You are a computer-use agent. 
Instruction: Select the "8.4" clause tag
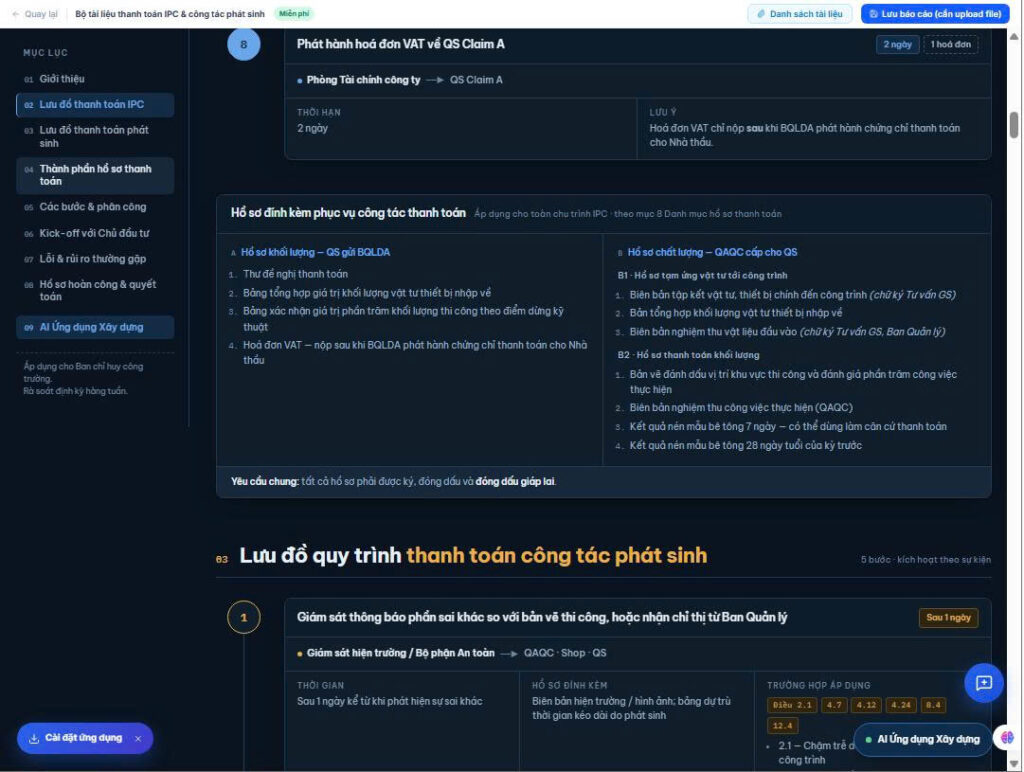click(933, 705)
